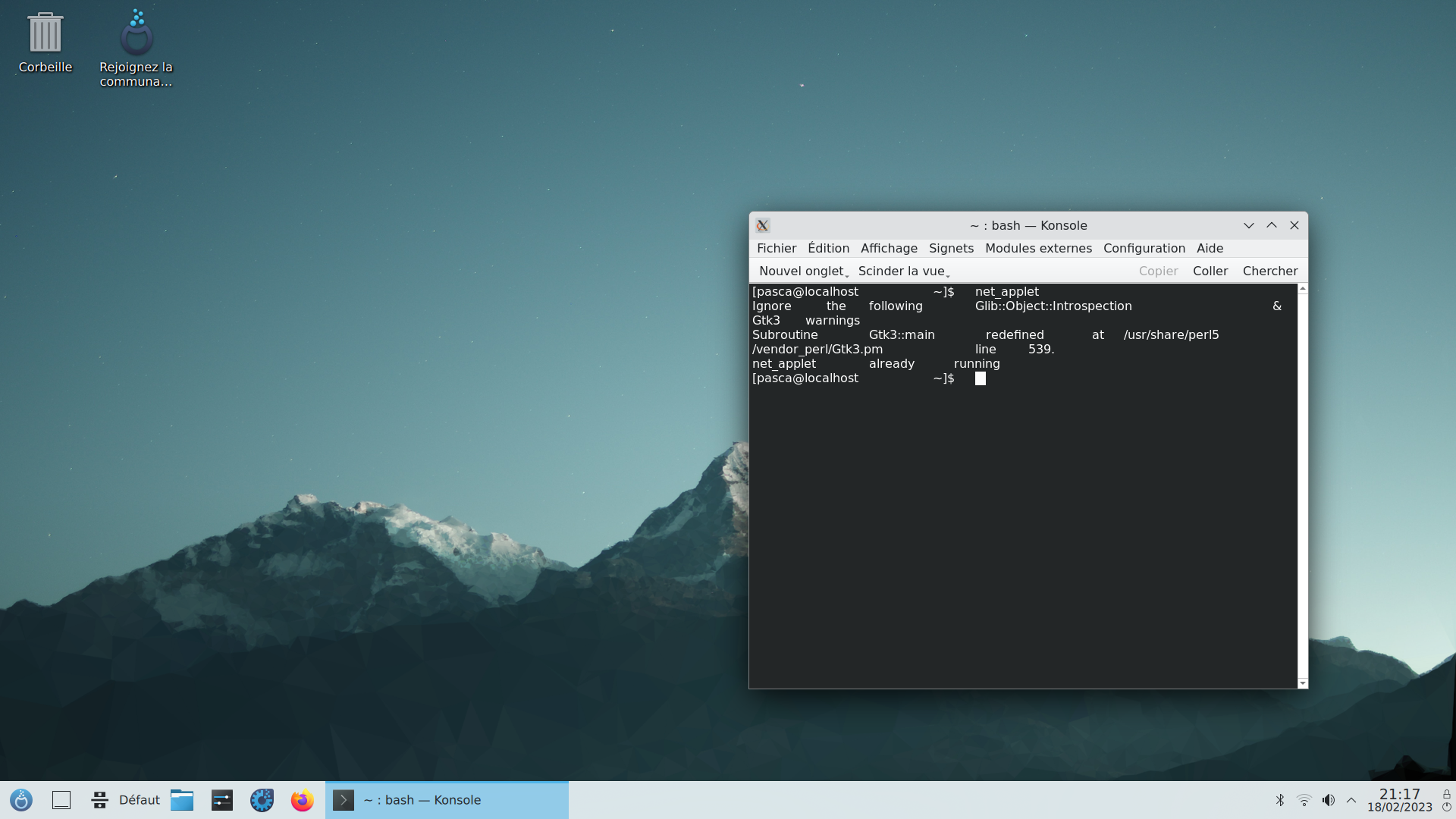Open the Rejoignez la communauté desktop icon

[136, 49]
